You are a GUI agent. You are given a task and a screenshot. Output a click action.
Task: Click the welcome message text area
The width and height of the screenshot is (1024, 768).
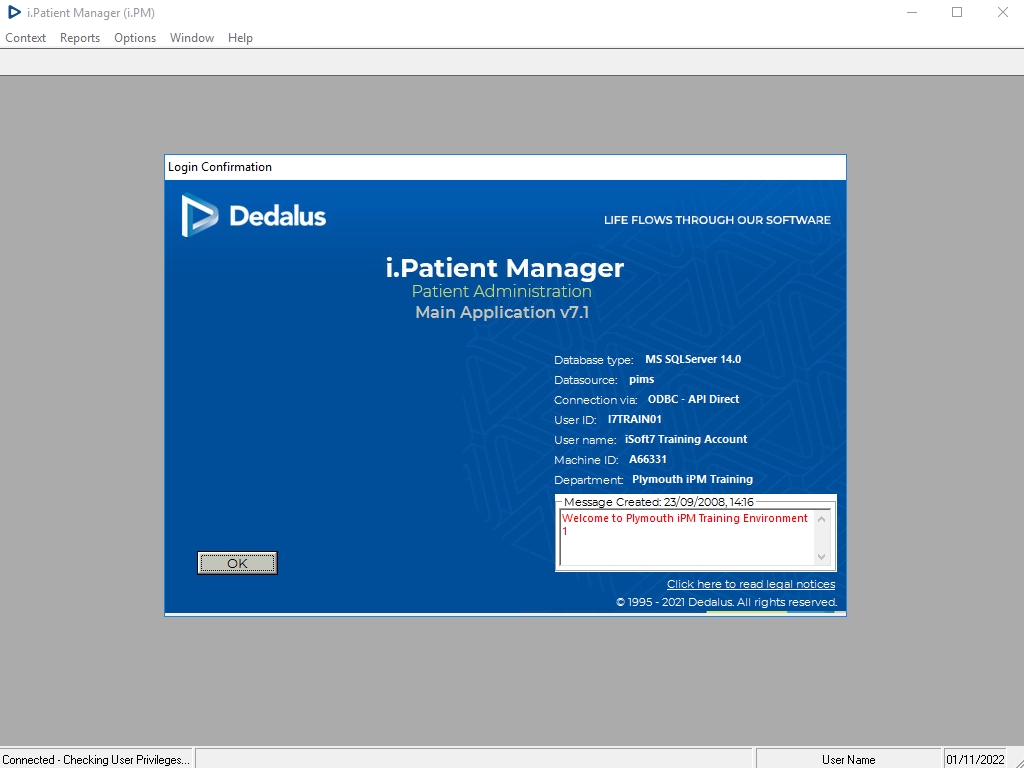pos(688,537)
